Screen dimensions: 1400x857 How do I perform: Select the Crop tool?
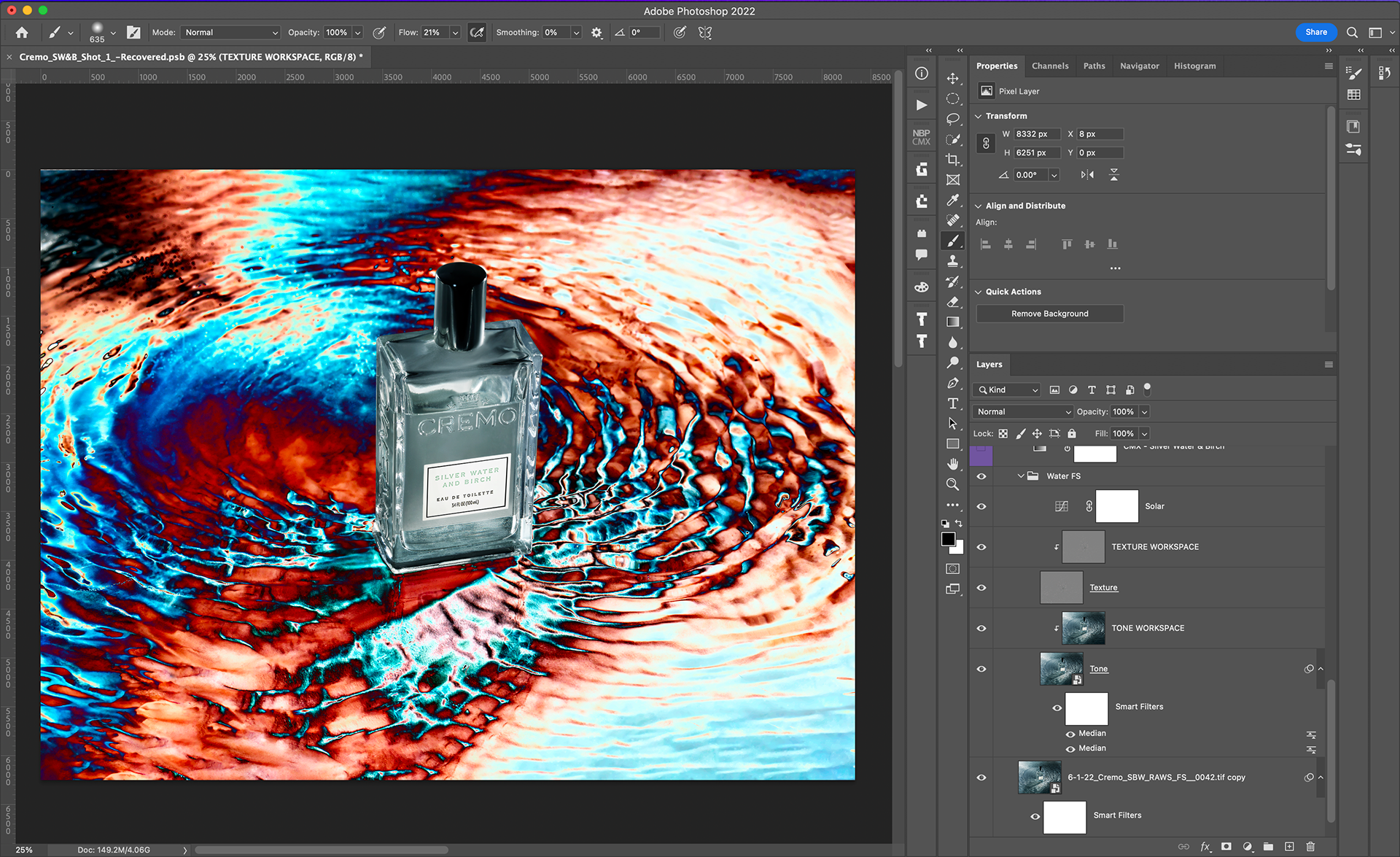tap(952, 159)
